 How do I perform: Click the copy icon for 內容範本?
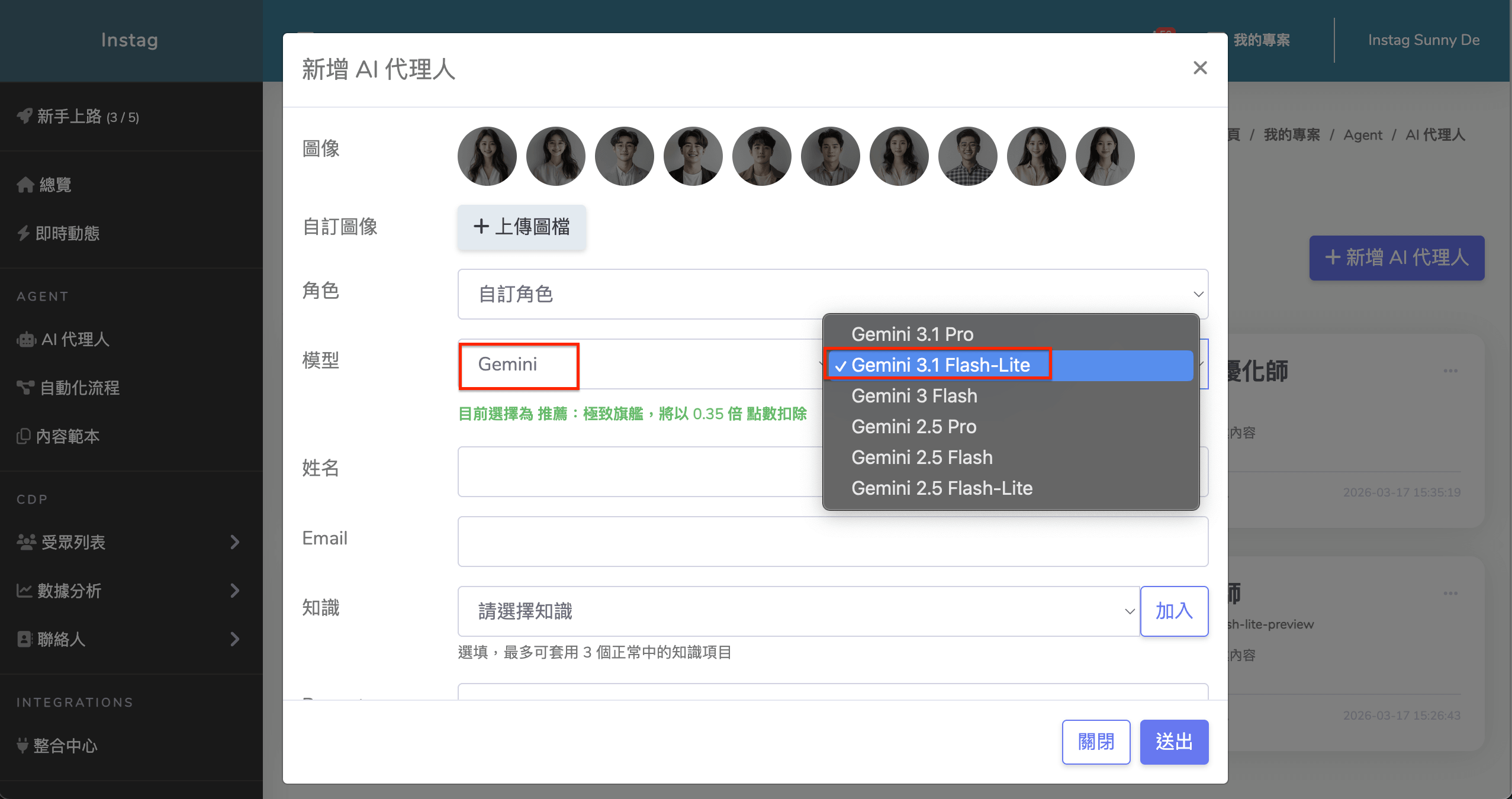click(x=24, y=436)
